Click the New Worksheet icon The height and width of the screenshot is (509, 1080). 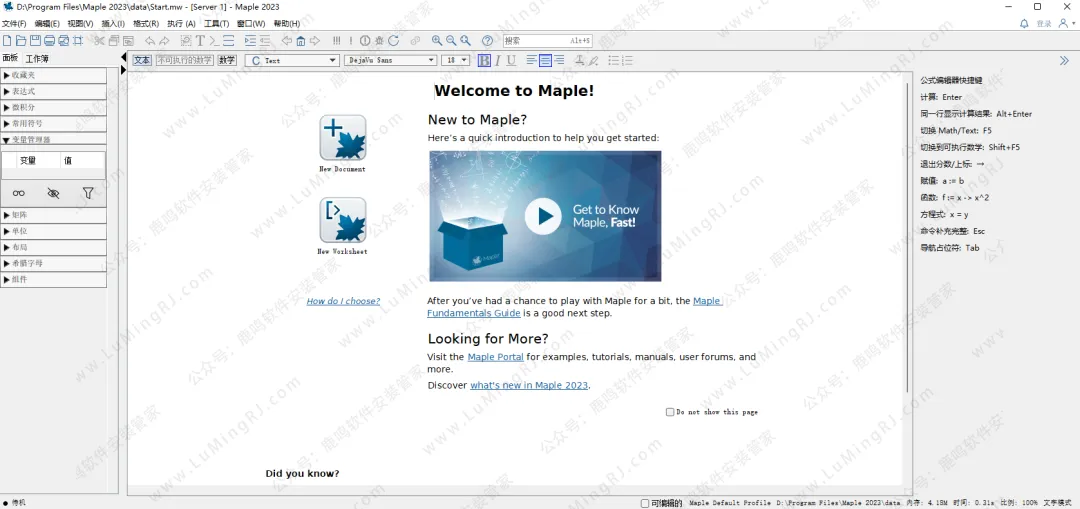342,220
